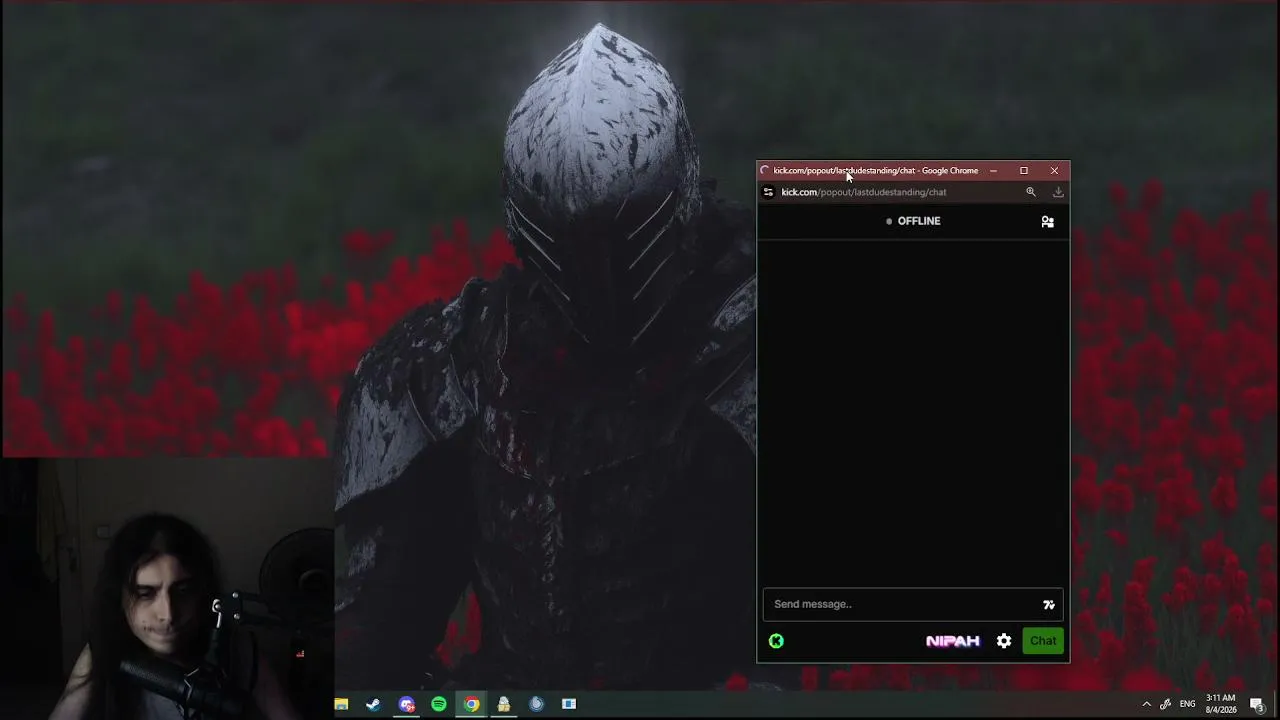The height and width of the screenshot is (720, 1280).
Task: Click the ENG language indicator
Action: pos(1188,704)
